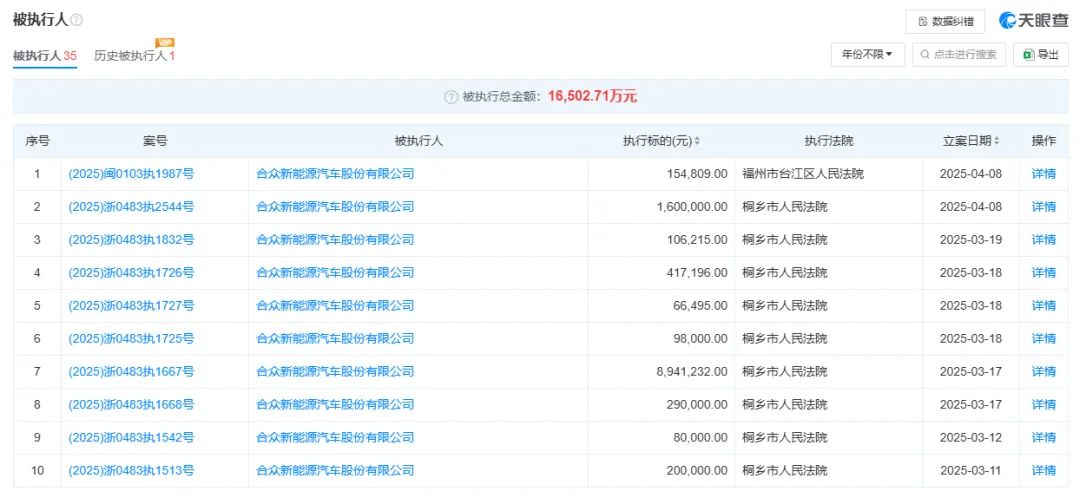
Task: View 详情 for case 浙0483执1668号
Action: pyautogui.click(x=1043, y=405)
